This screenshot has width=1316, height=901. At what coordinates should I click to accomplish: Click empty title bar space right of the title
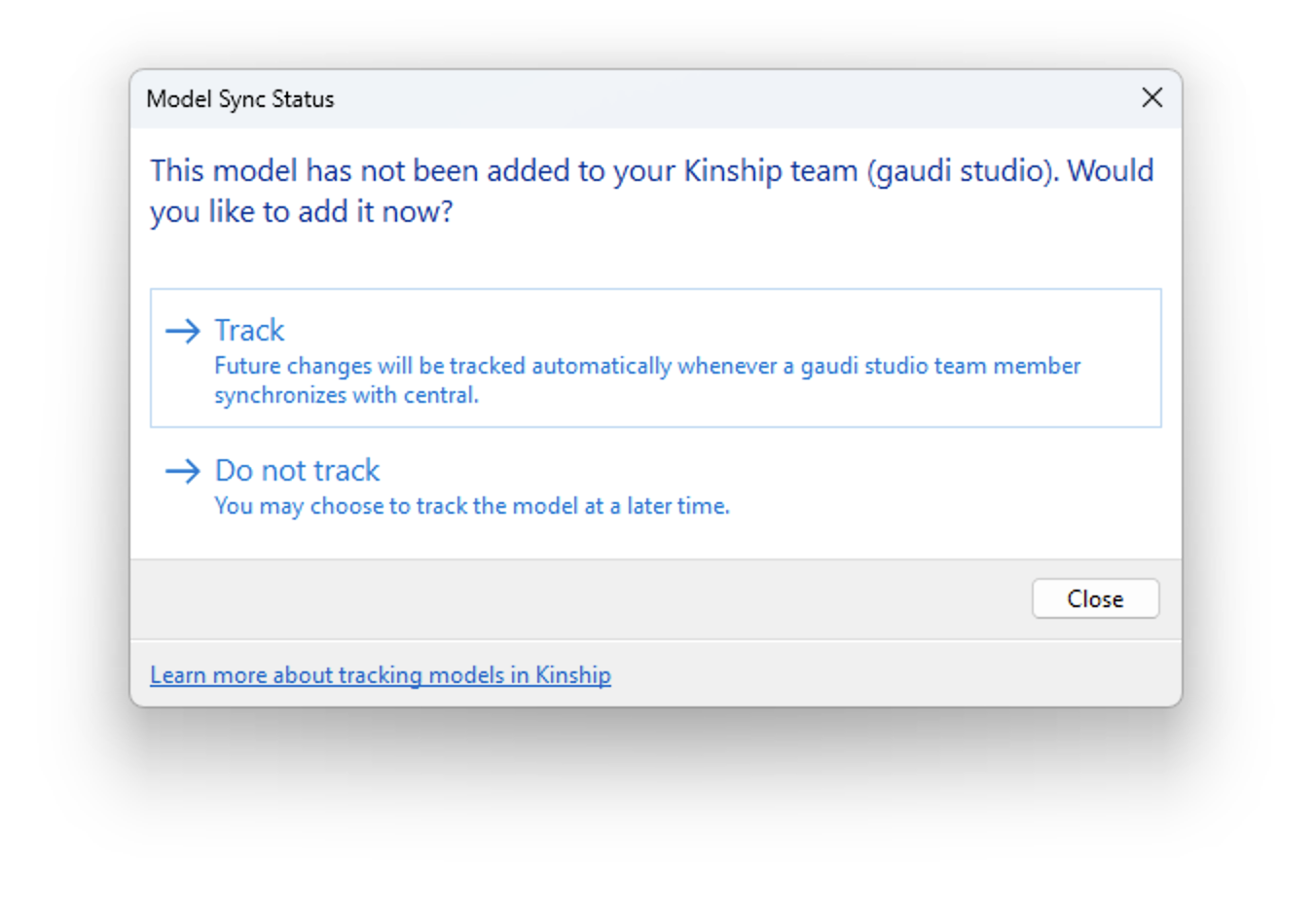(730, 99)
